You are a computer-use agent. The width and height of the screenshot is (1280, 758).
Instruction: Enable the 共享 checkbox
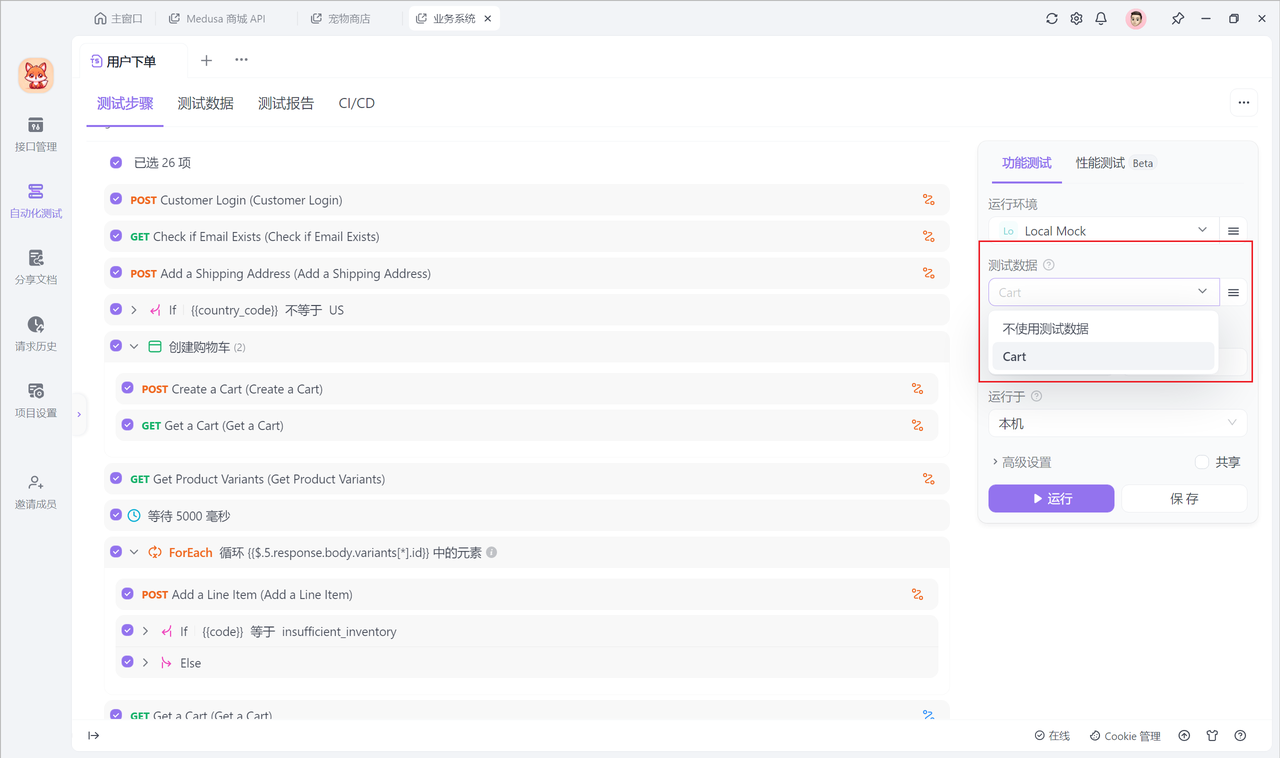[1202, 462]
